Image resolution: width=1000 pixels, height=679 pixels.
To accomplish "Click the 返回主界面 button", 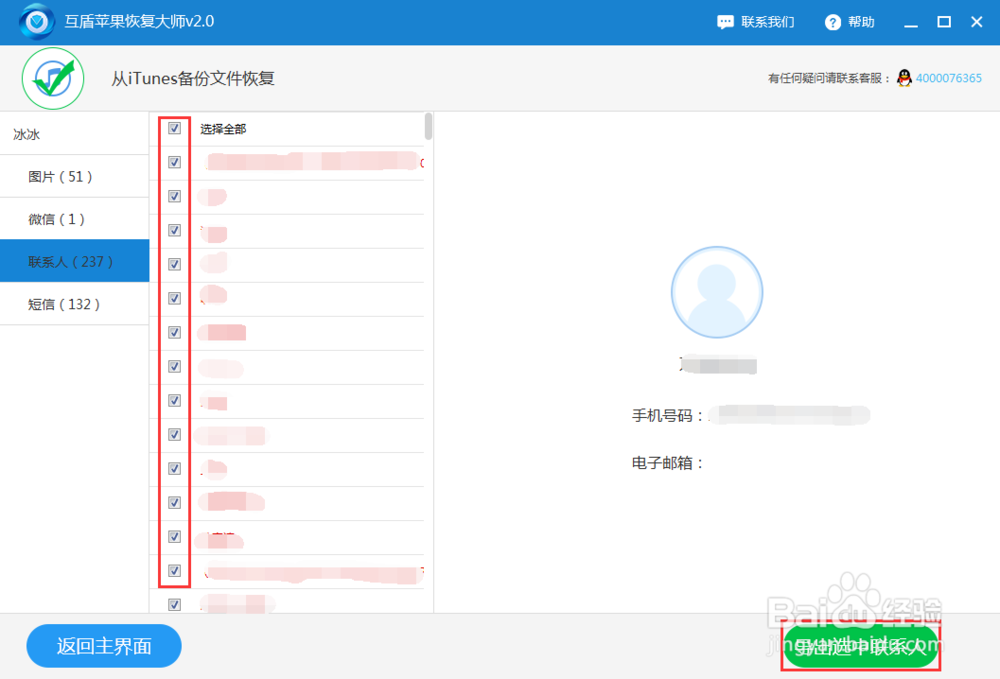I will click(103, 646).
